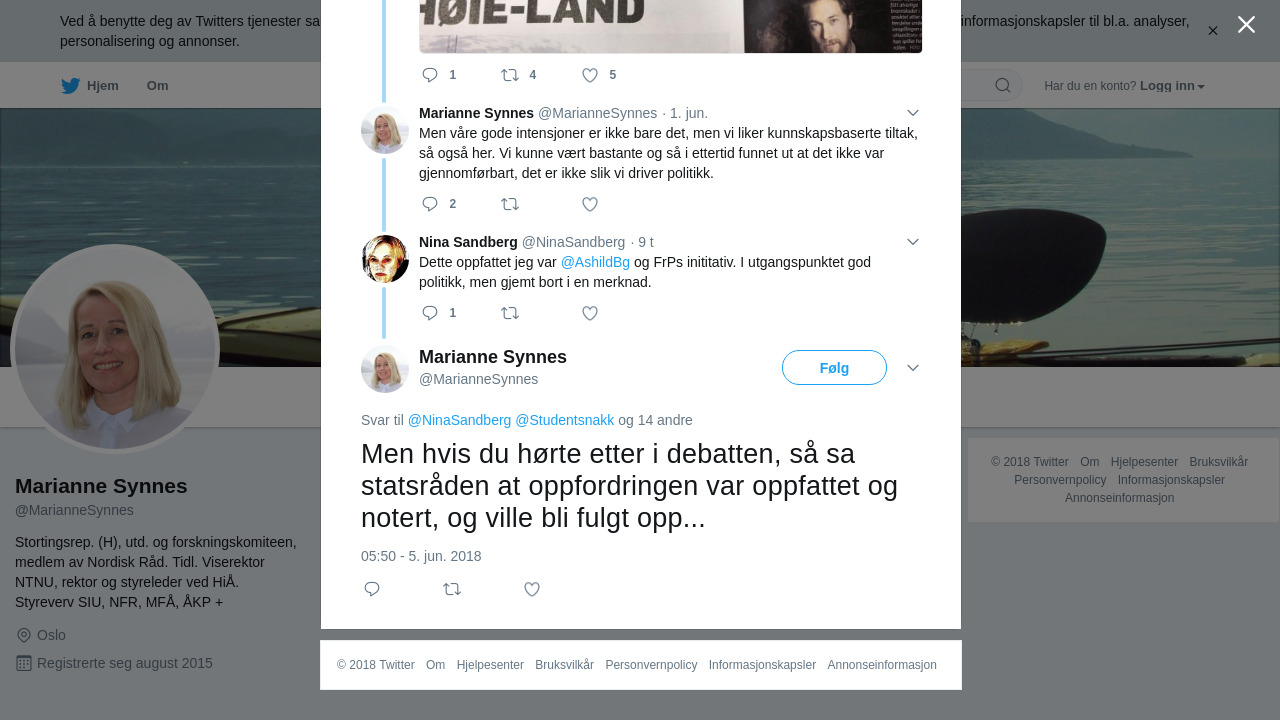This screenshot has width=1280, height=720.
Task: Reply to Marianne Synnes' 1. jun. tweet
Action: coord(430,204)
